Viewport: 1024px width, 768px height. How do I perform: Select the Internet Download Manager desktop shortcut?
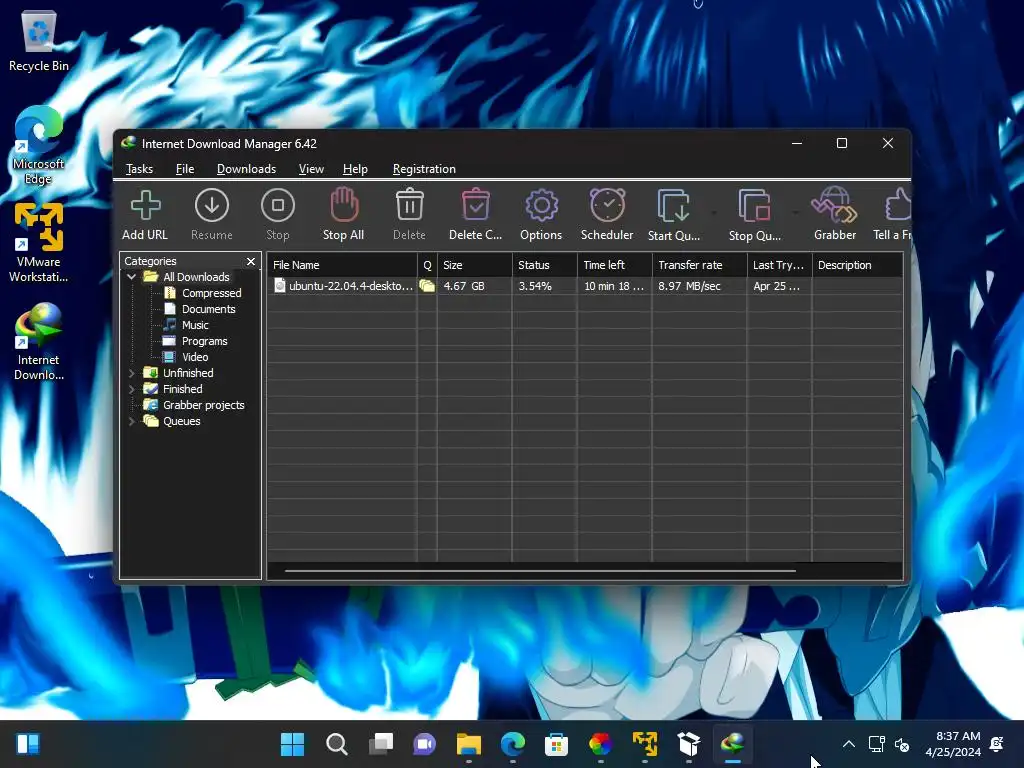click(39, 342)
